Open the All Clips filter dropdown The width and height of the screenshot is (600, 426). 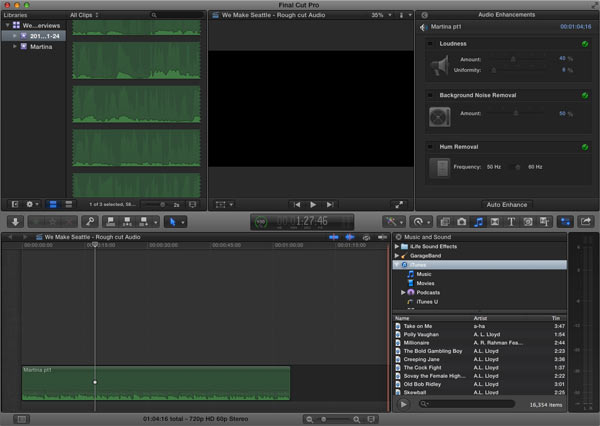[84, 15]
